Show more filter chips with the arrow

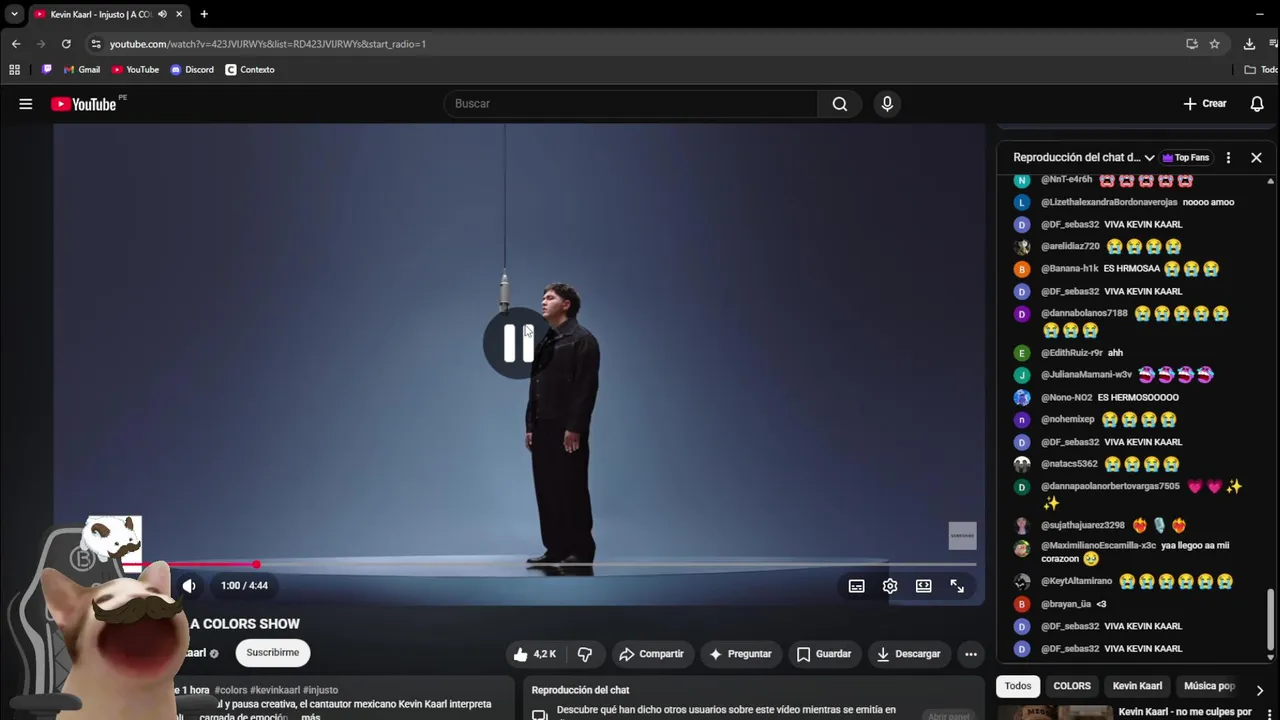click(1259, 690)
